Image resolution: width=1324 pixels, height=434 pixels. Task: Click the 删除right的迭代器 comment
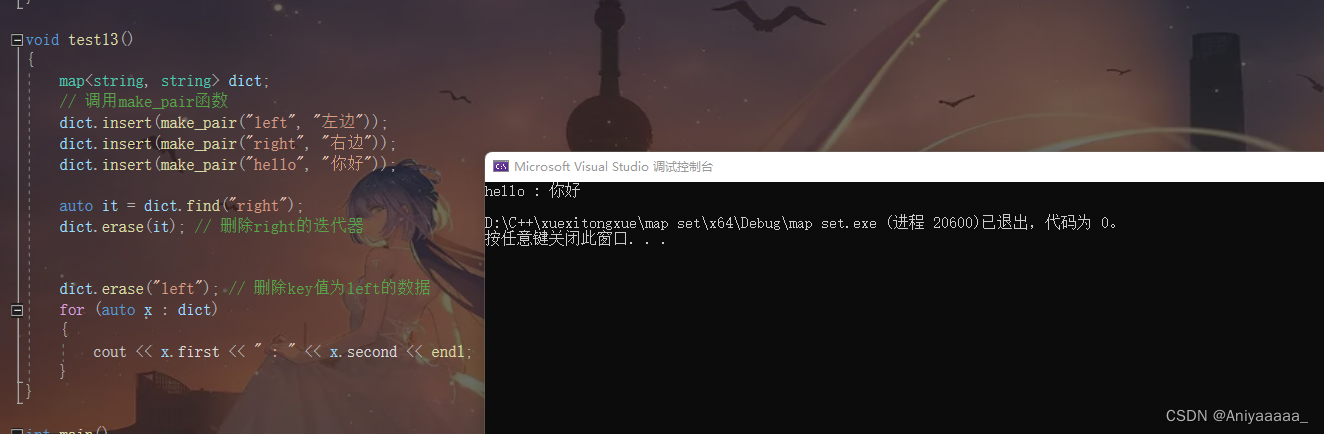[x=278, y=227]
